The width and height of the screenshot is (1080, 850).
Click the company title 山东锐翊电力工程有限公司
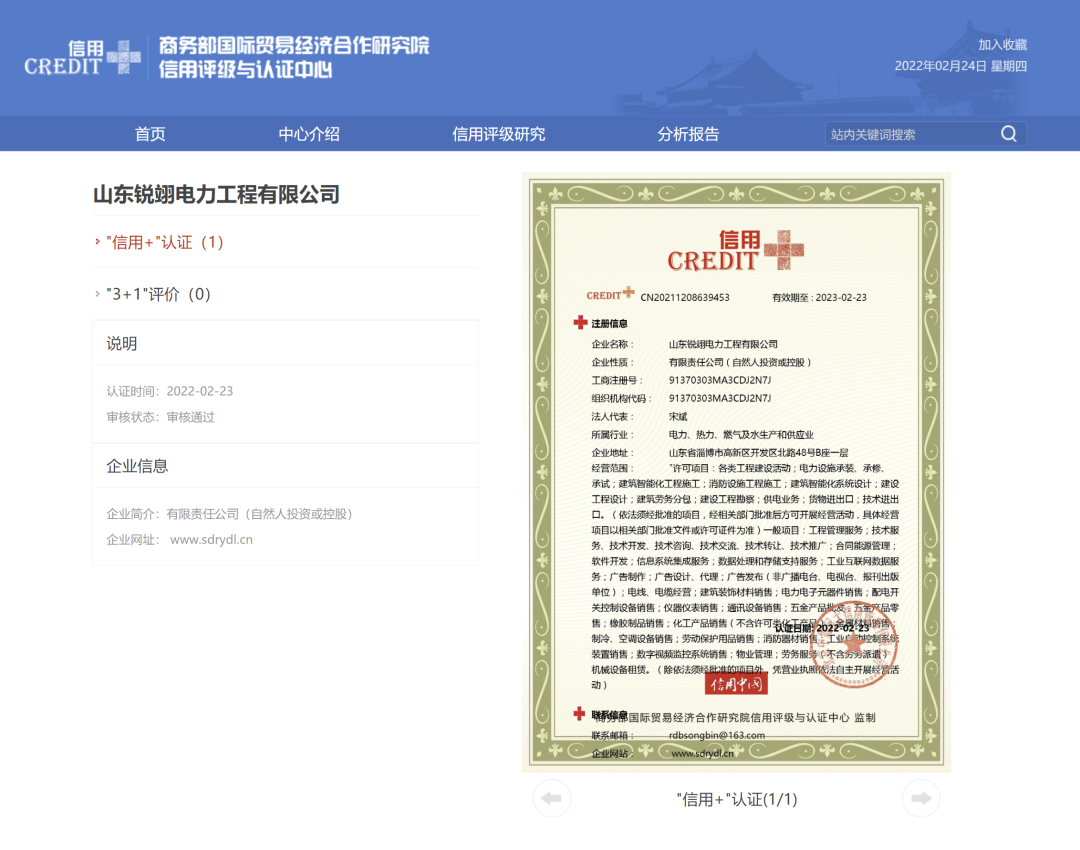[x=216, y=194]
